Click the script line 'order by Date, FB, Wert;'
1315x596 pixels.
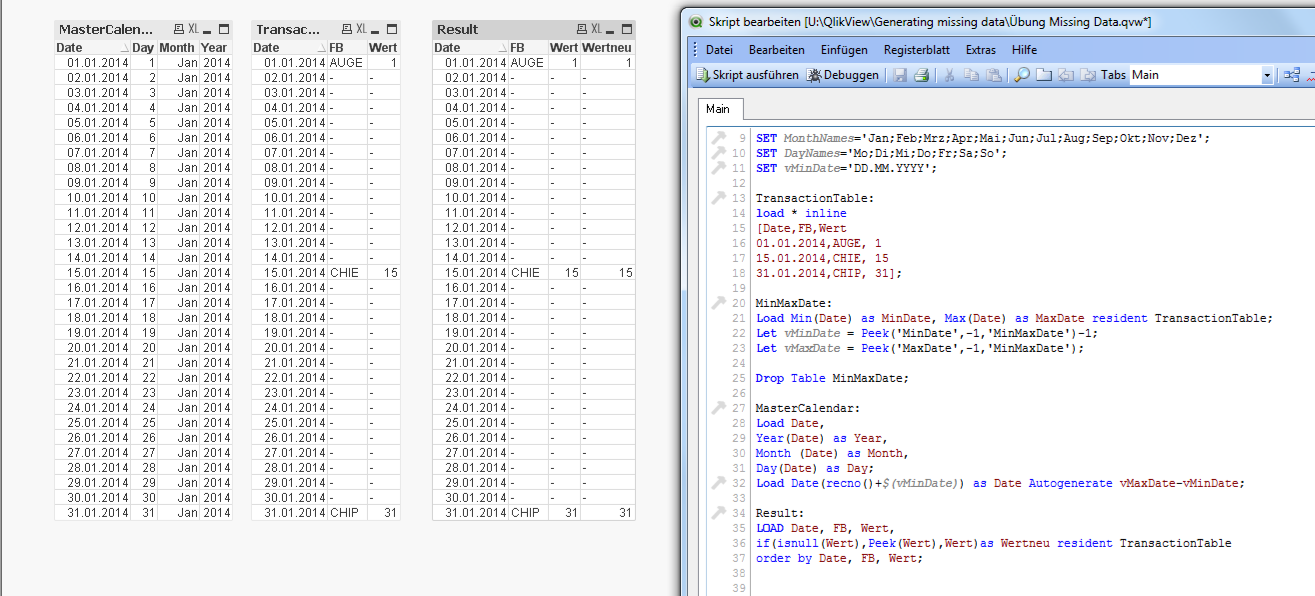839,558
